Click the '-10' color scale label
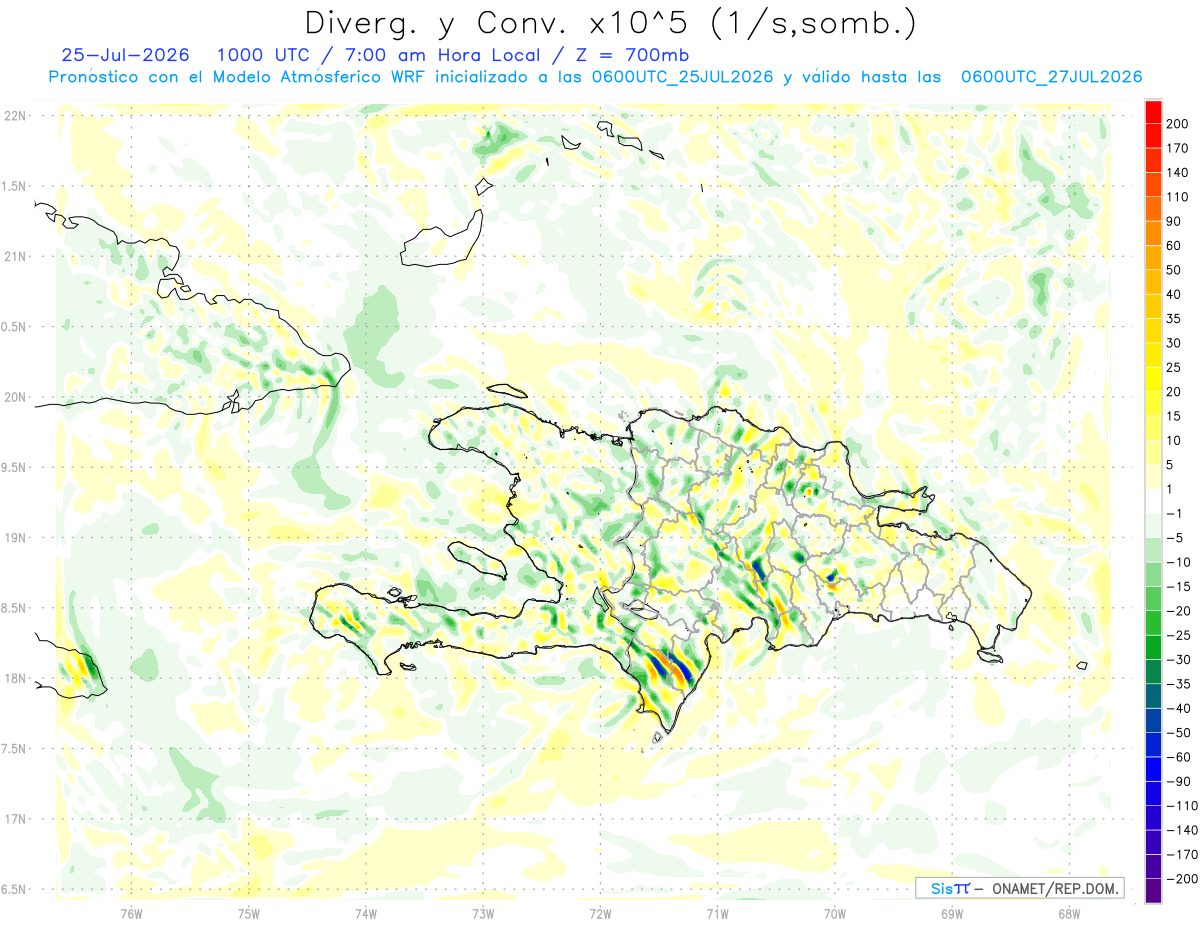The width and height of the screenshot is (1200, 927). coord(1180,562)
